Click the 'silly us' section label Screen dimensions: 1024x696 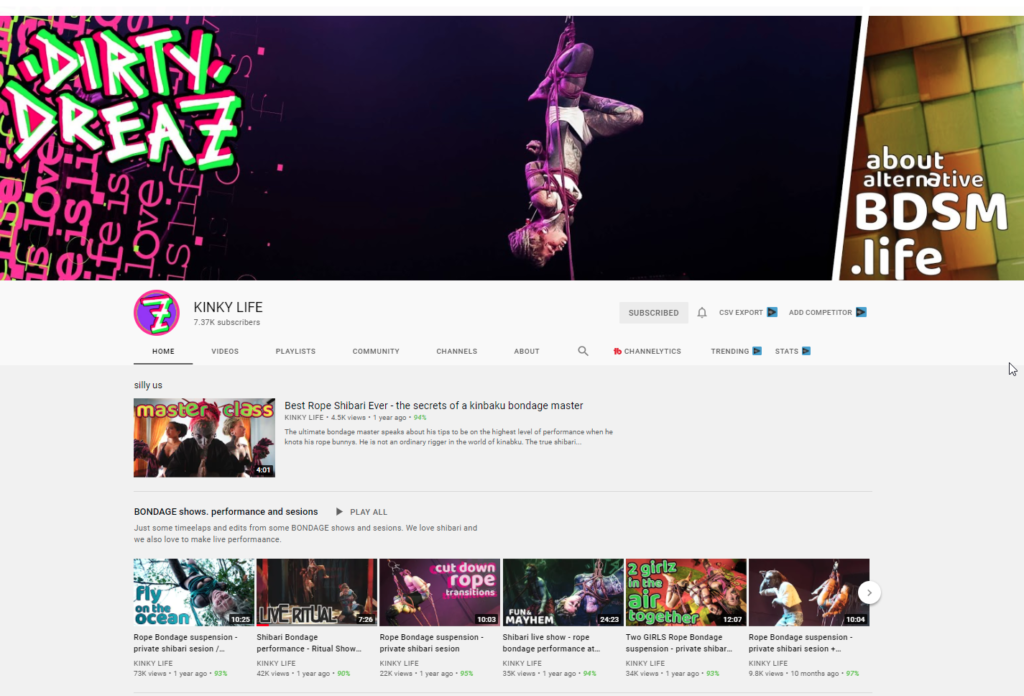[x=148, y=385]
